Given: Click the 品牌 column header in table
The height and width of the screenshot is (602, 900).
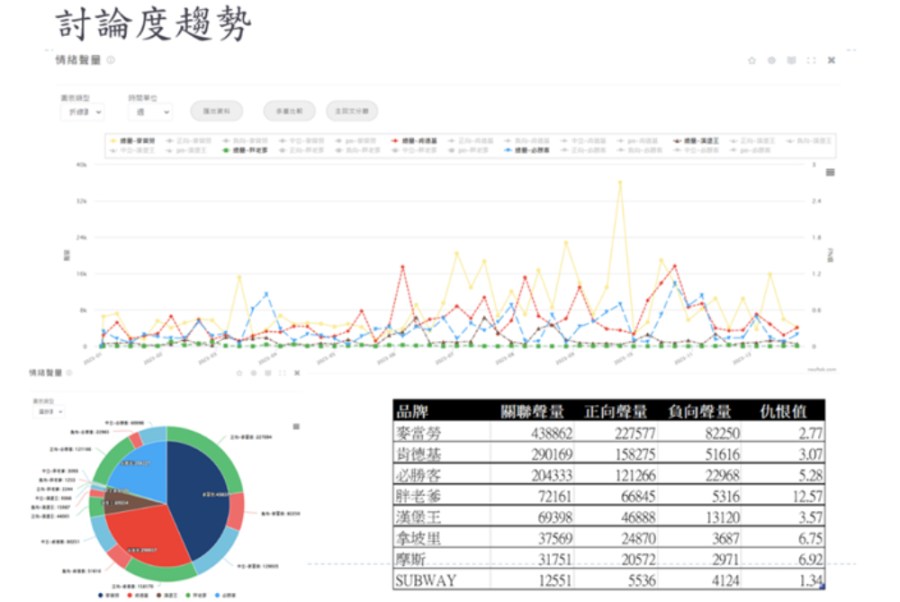Looking at the screenshot, I should click(412, 411).
